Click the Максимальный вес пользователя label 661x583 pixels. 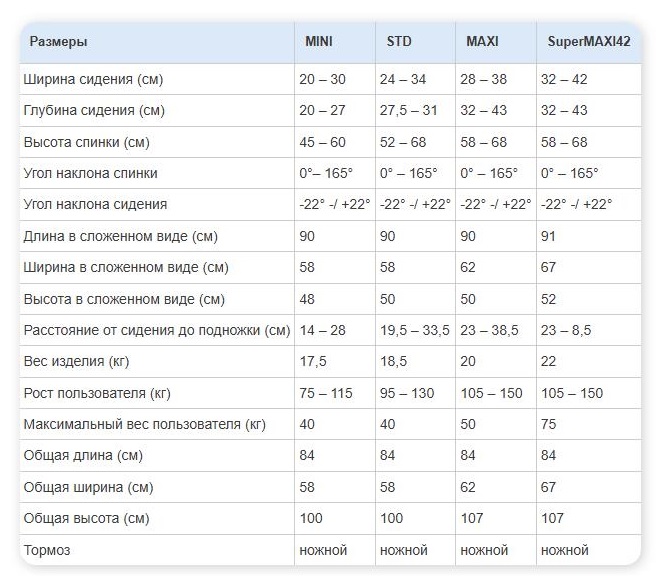coord(144,424)
